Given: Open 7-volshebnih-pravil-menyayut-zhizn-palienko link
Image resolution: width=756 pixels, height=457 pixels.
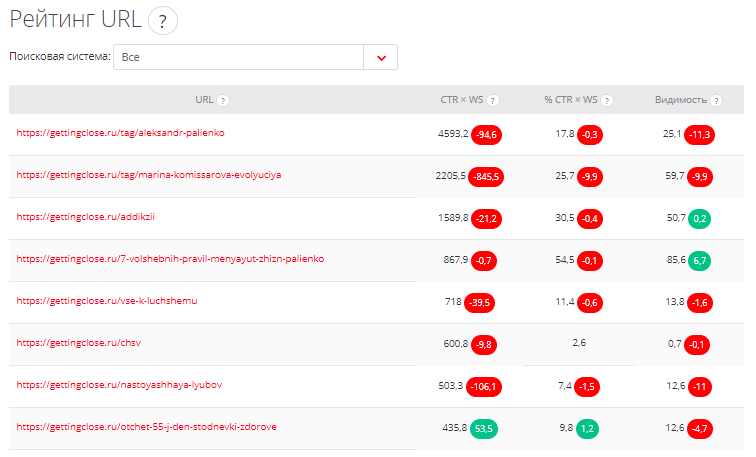Looking at the screenshot, I should click(170, 259).
